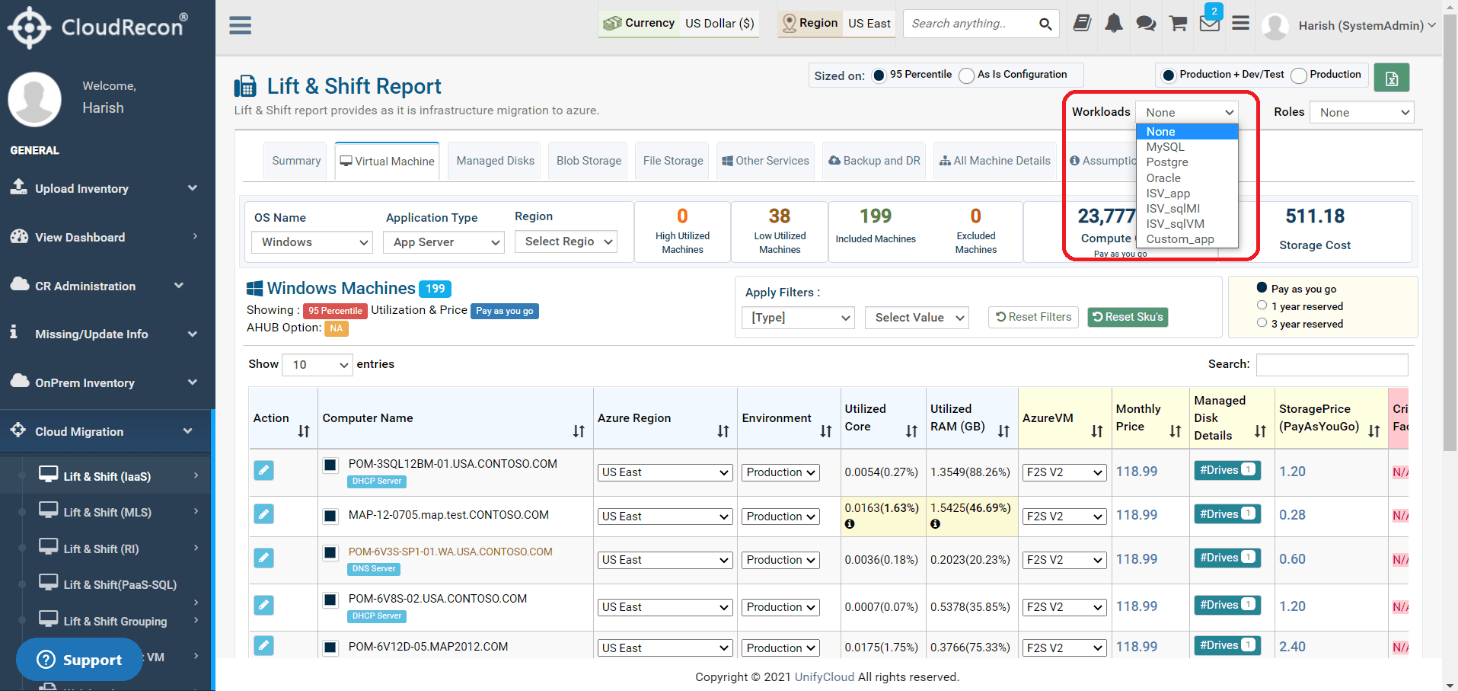Switch to the Summary tab

297,161
